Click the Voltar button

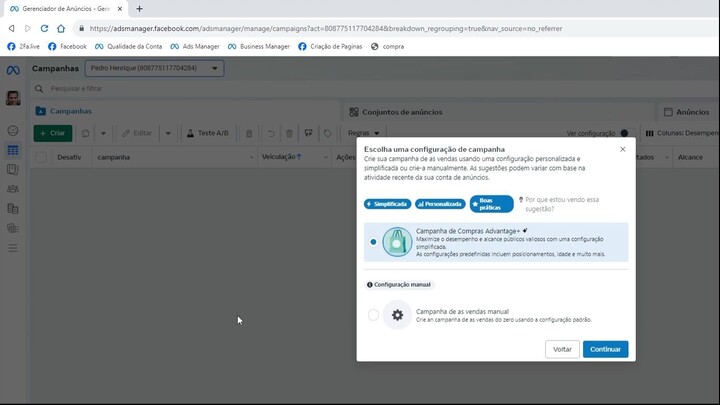point(562,349)
